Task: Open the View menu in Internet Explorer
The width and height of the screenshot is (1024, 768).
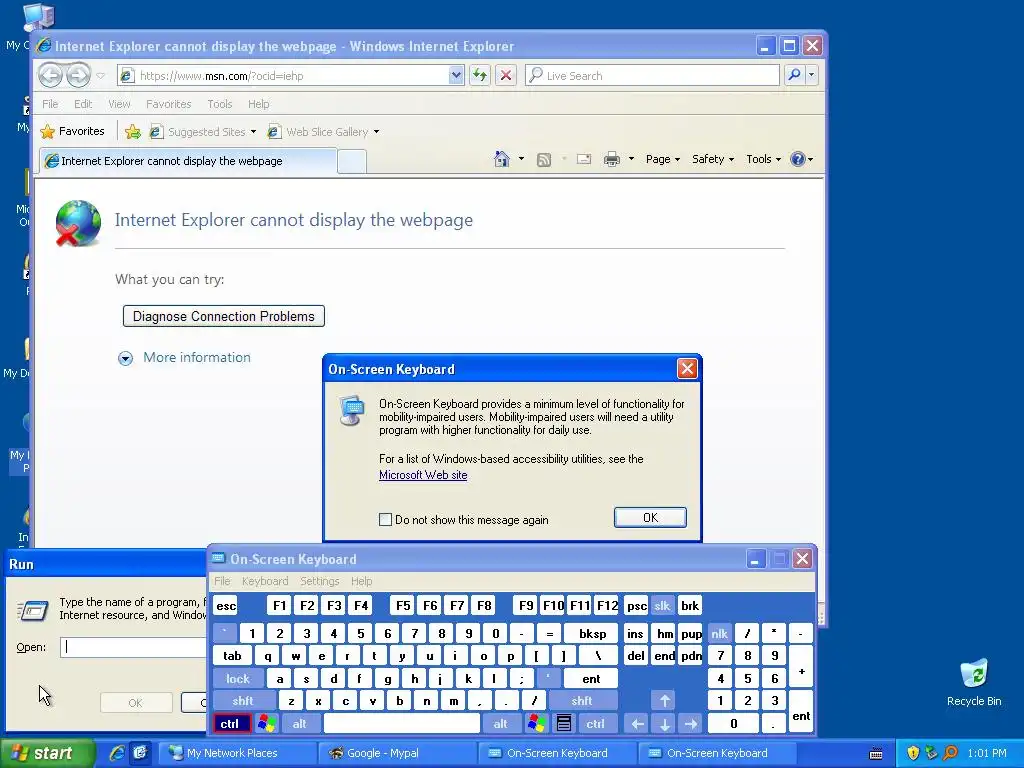Action: click(120, 104)
